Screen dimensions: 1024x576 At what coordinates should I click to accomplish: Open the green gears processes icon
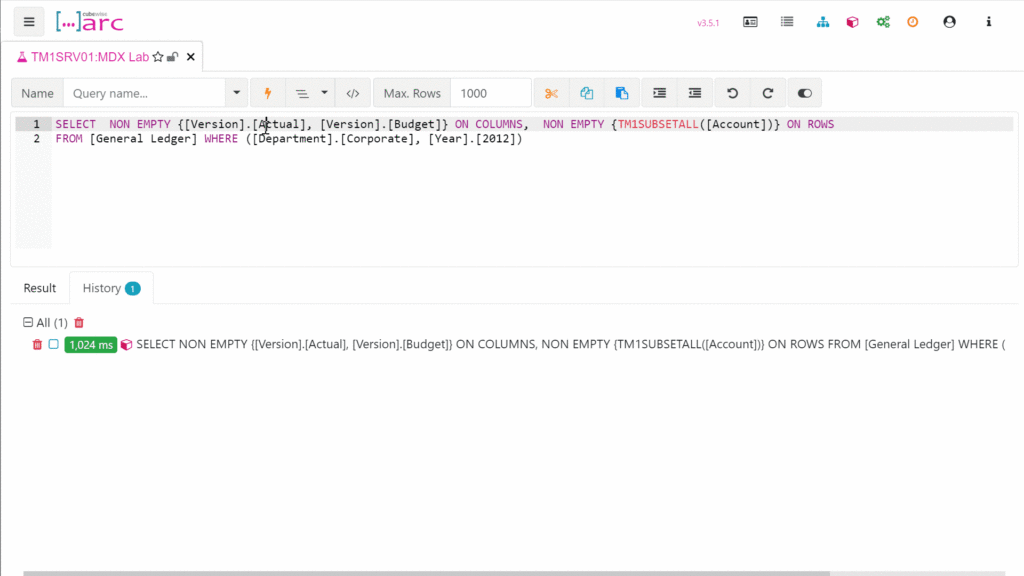883,22
